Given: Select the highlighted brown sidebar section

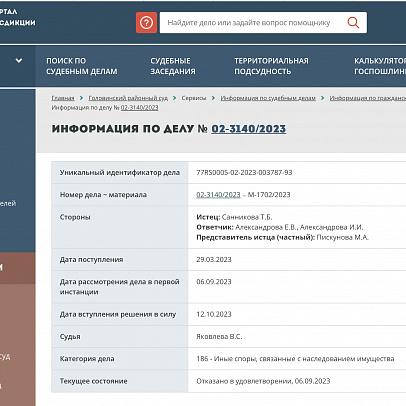Looking at the screenshot, I should tap(18, 268).
